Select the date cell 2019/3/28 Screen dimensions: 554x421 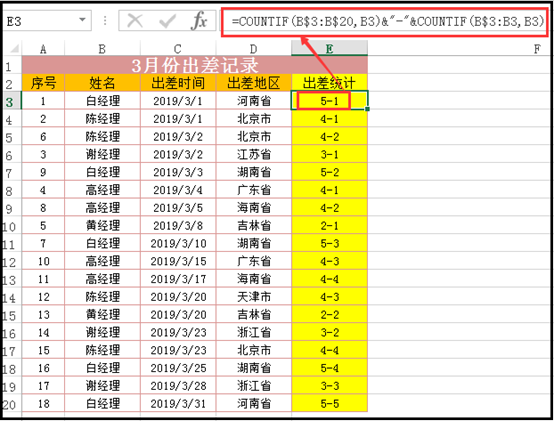pyautogui.click(x=178, y=386)
